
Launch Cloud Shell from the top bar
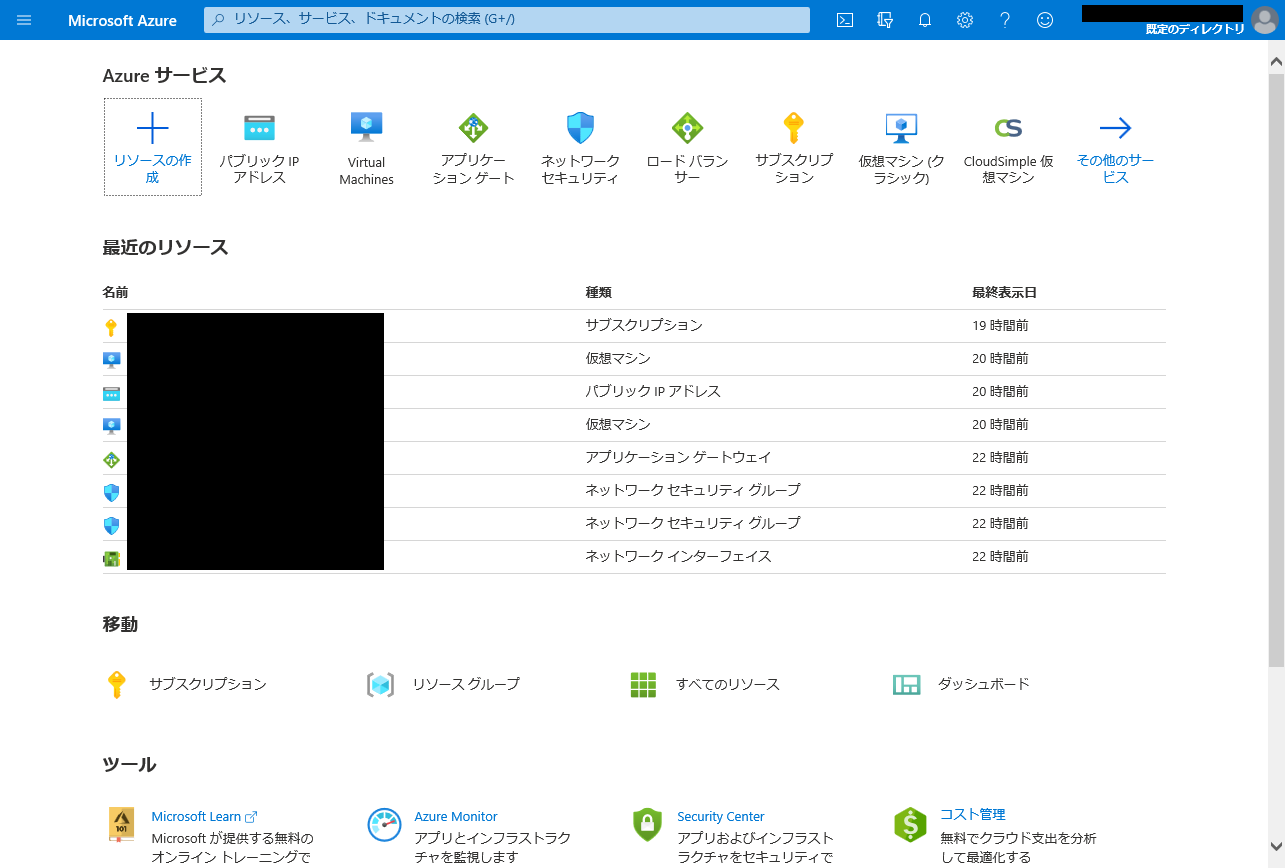click(845, 20)
